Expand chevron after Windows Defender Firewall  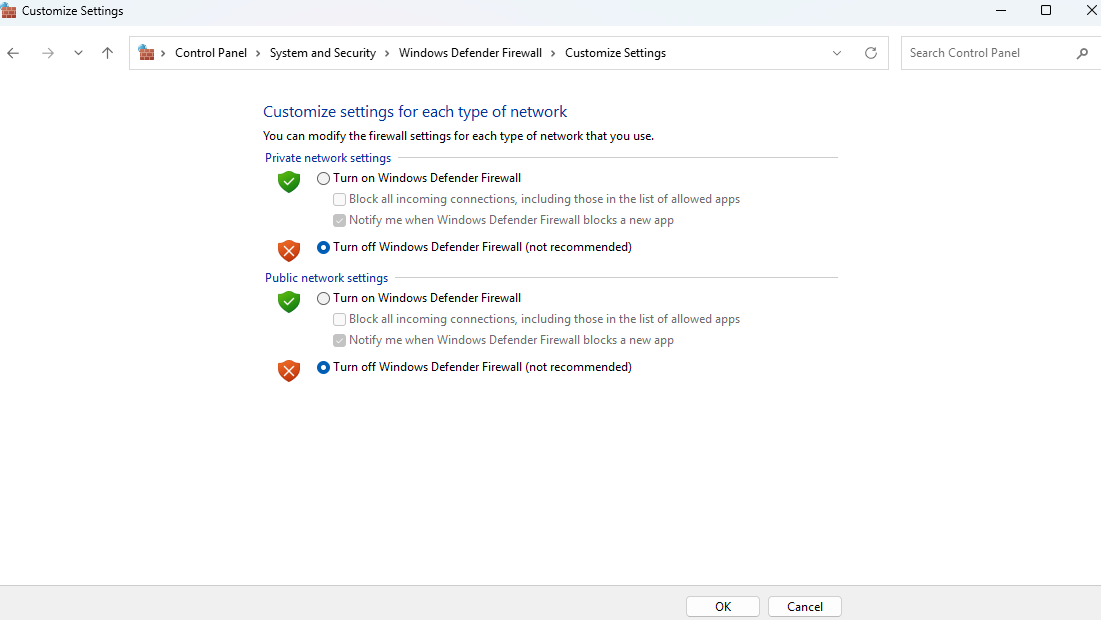(553, 53)
